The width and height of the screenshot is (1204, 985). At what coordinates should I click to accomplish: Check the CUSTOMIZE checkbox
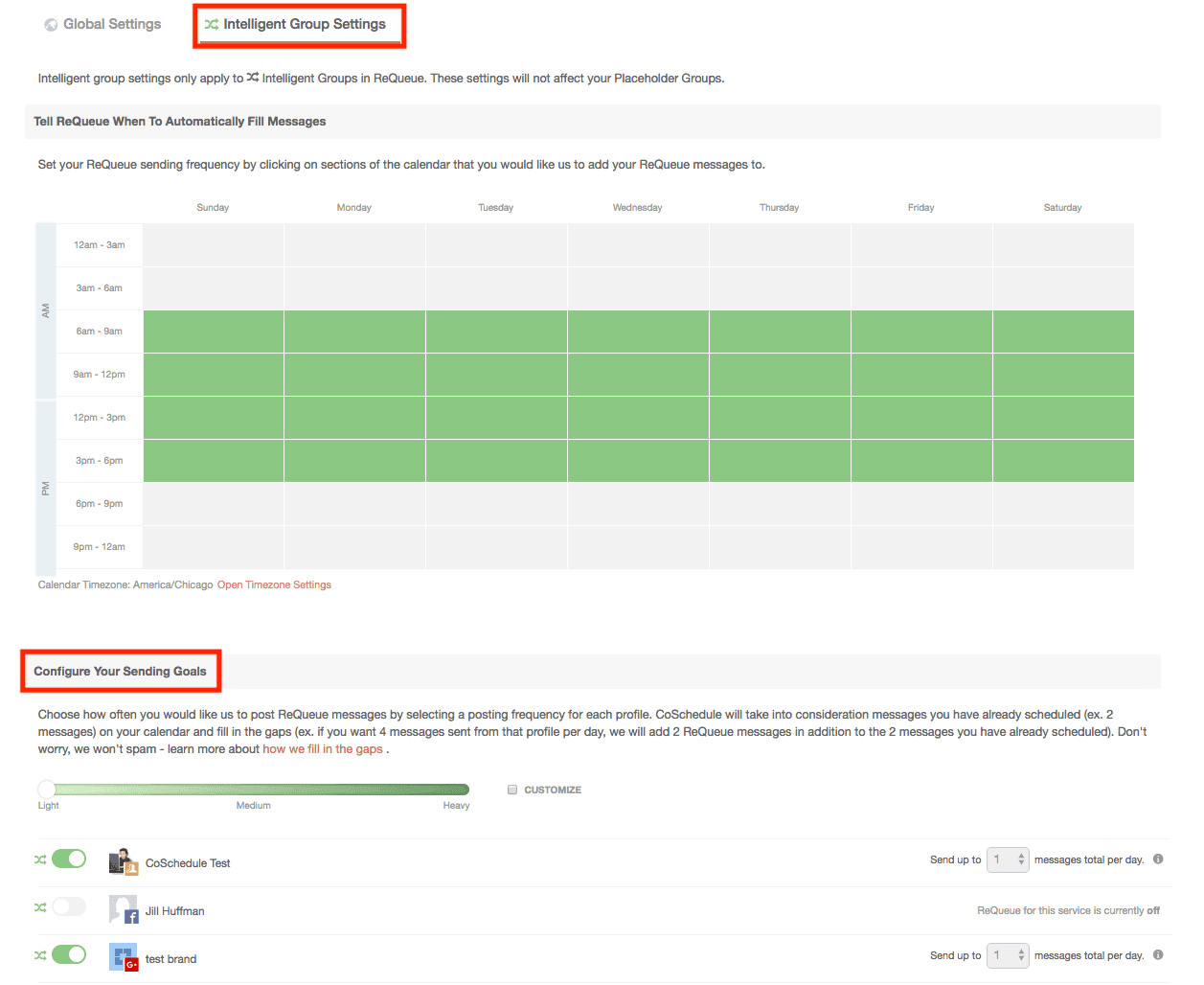click(x=513, y=790)
